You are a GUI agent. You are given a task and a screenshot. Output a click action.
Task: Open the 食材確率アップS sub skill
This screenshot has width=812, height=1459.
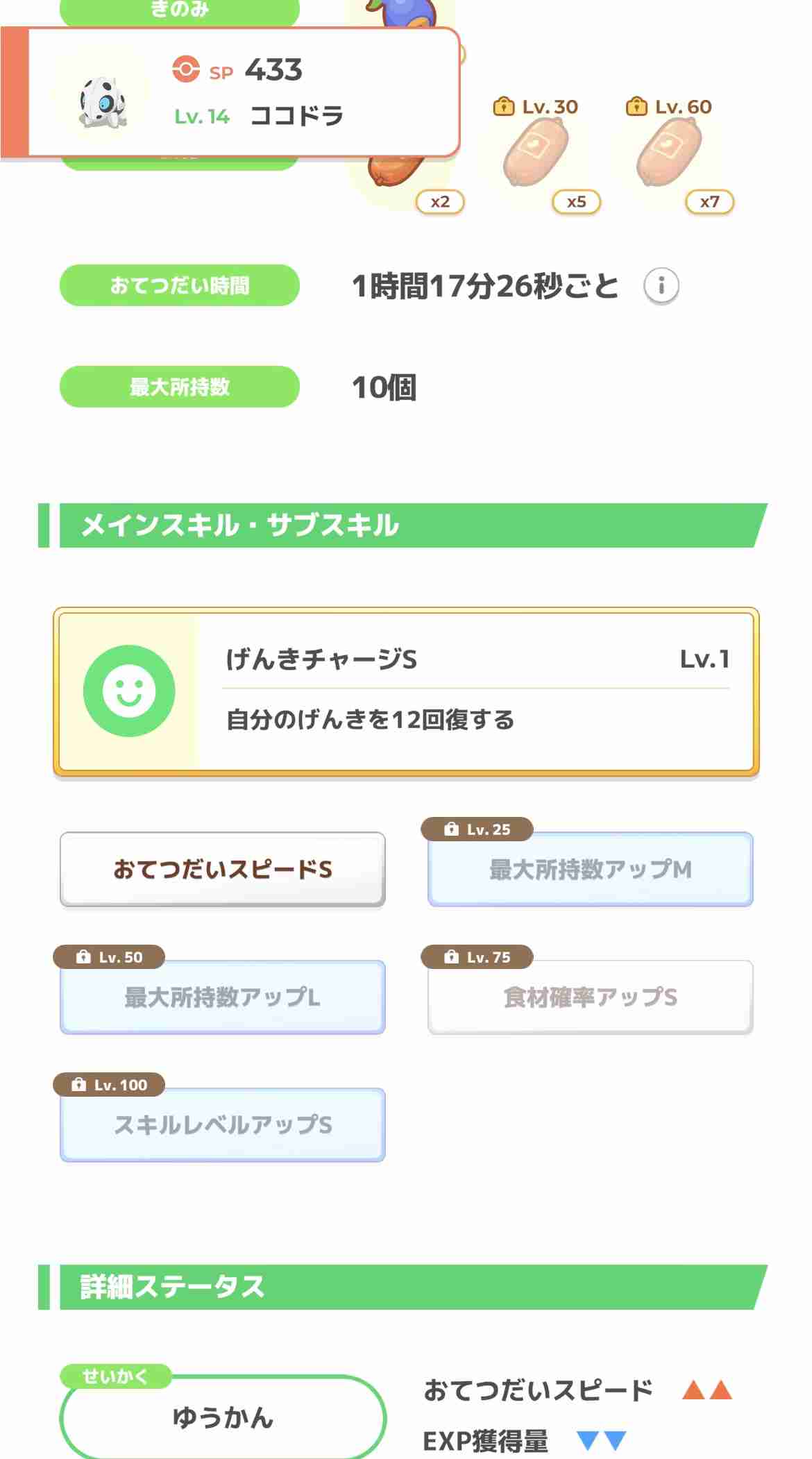click(590, 997)
